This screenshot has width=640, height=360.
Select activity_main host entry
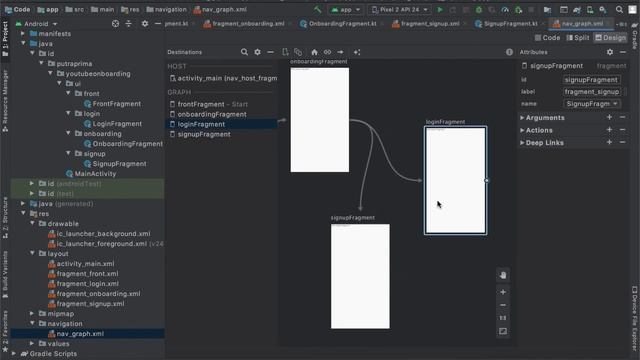[222, 78]
